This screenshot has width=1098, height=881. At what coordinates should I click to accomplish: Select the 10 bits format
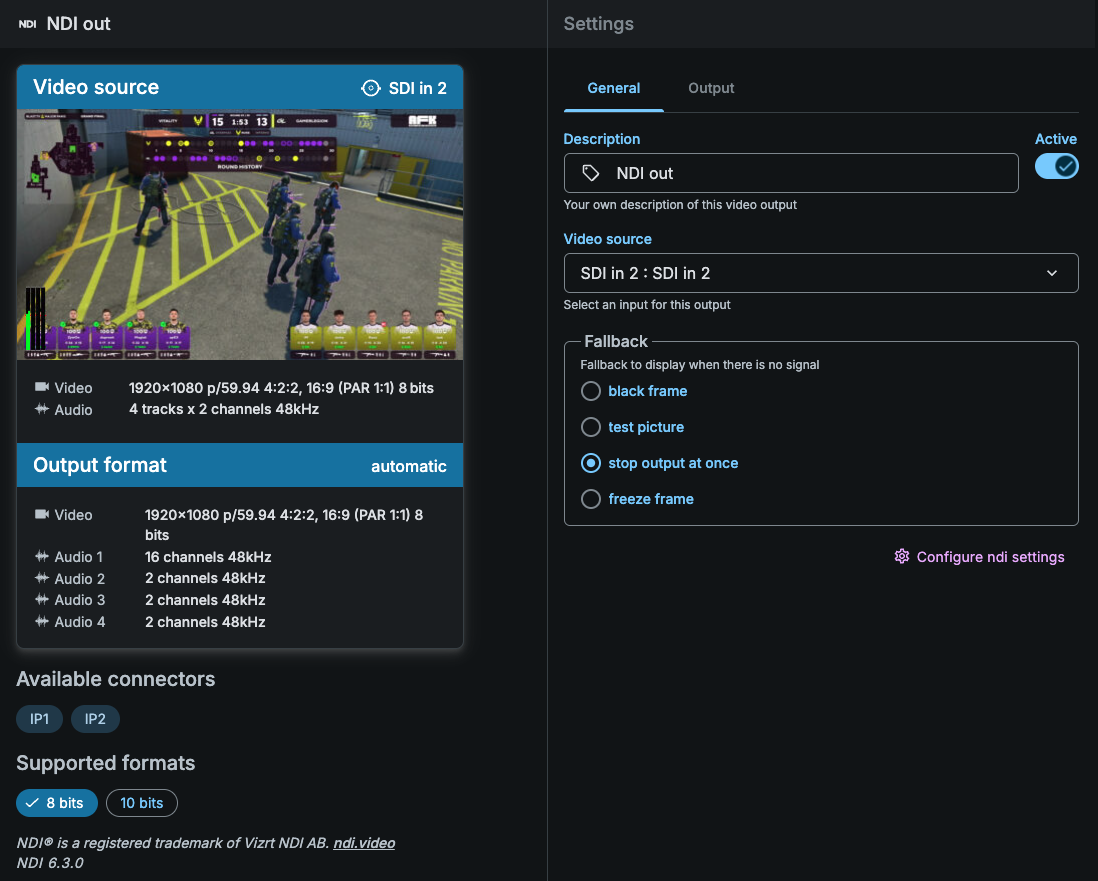(x=141, y=802)
